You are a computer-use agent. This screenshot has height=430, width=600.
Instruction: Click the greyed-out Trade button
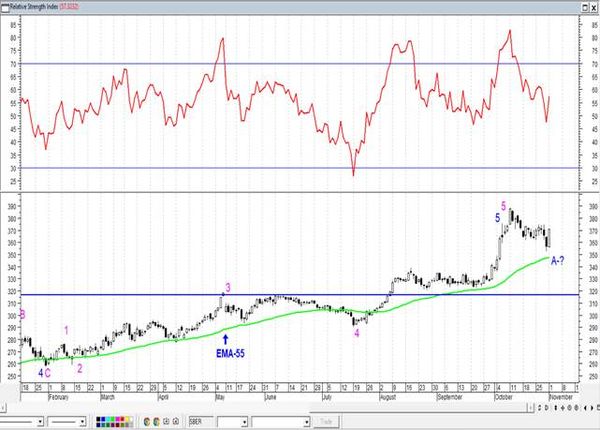(326, 422)
